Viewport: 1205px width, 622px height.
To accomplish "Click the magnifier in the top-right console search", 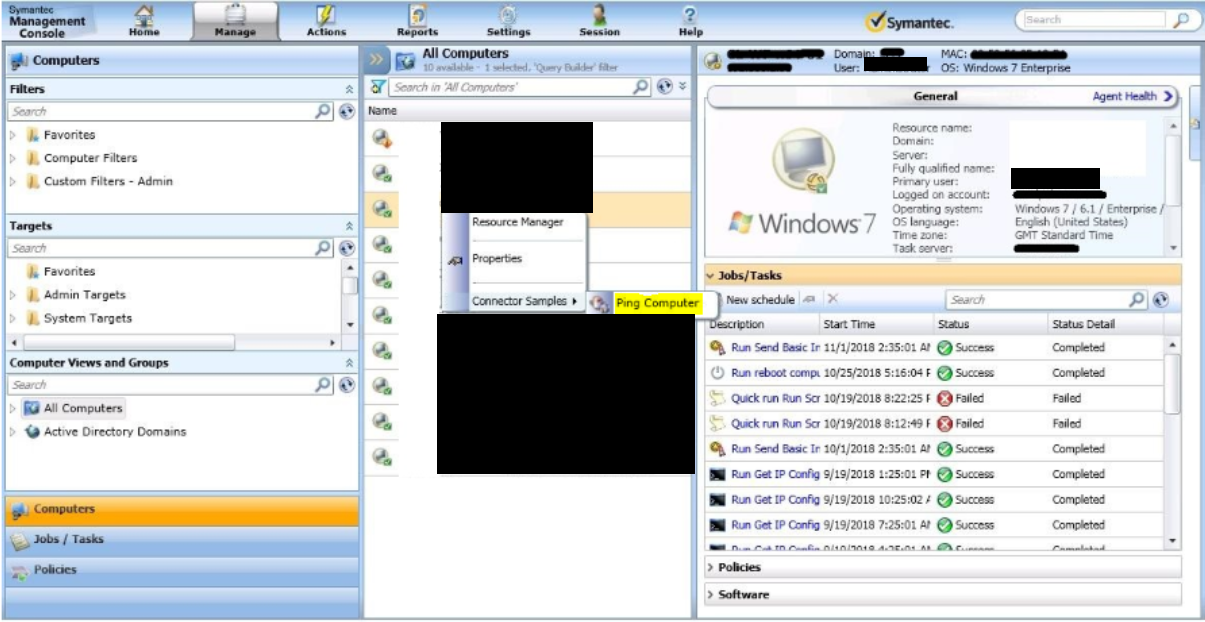I will pos(1181,19).
